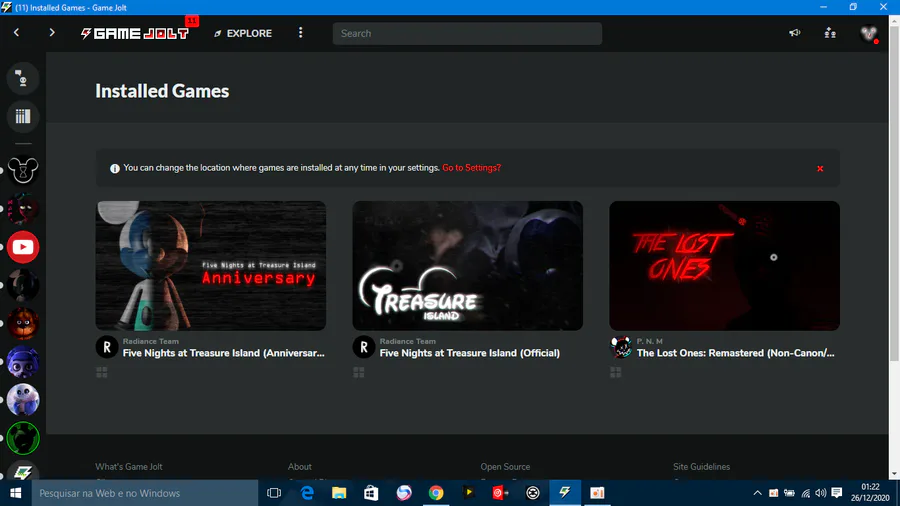Open the friends list icon
900x506 pixels.
(830, 33)
